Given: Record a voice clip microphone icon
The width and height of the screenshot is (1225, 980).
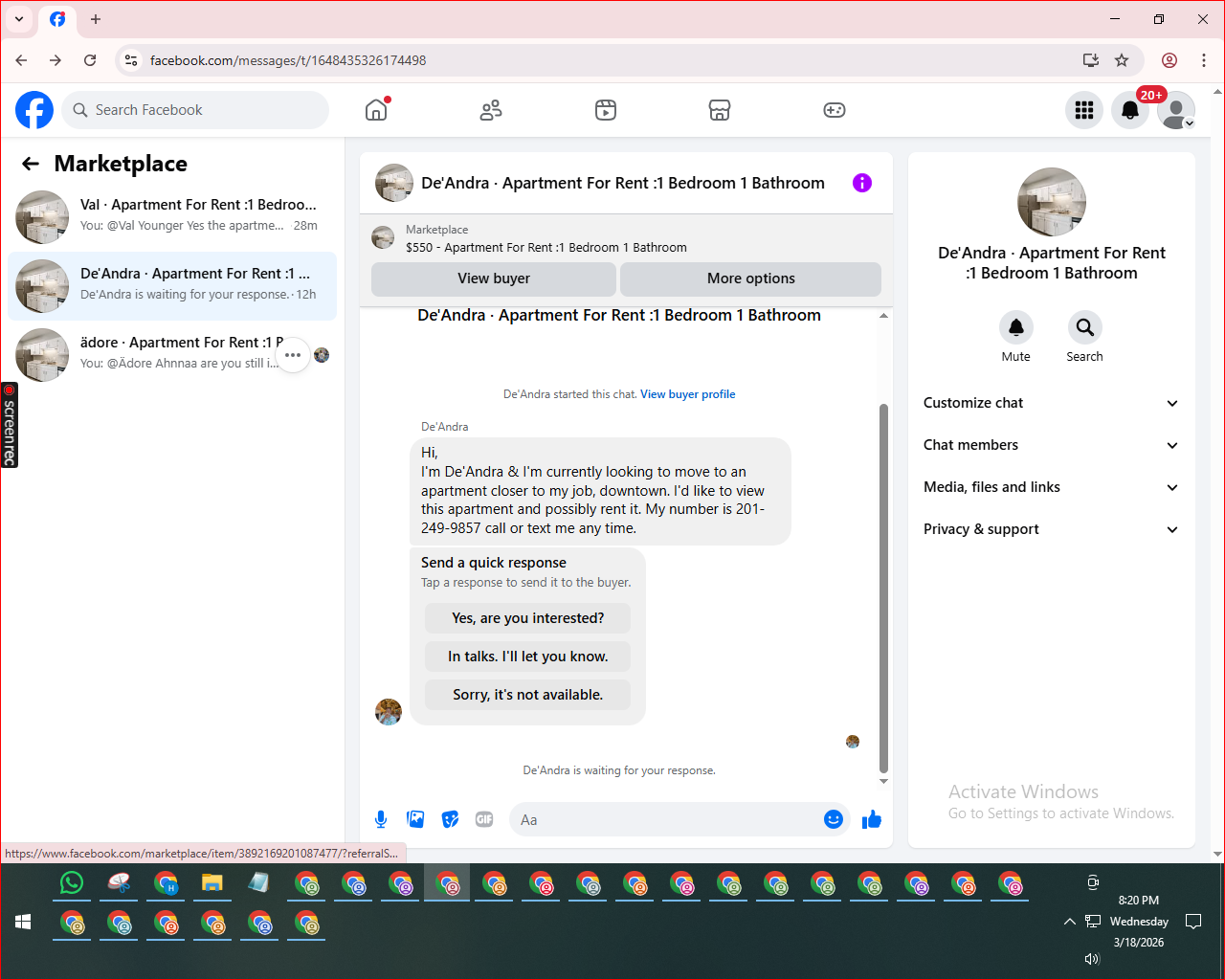Looking at the screenshot, I should tap(381, 819).
